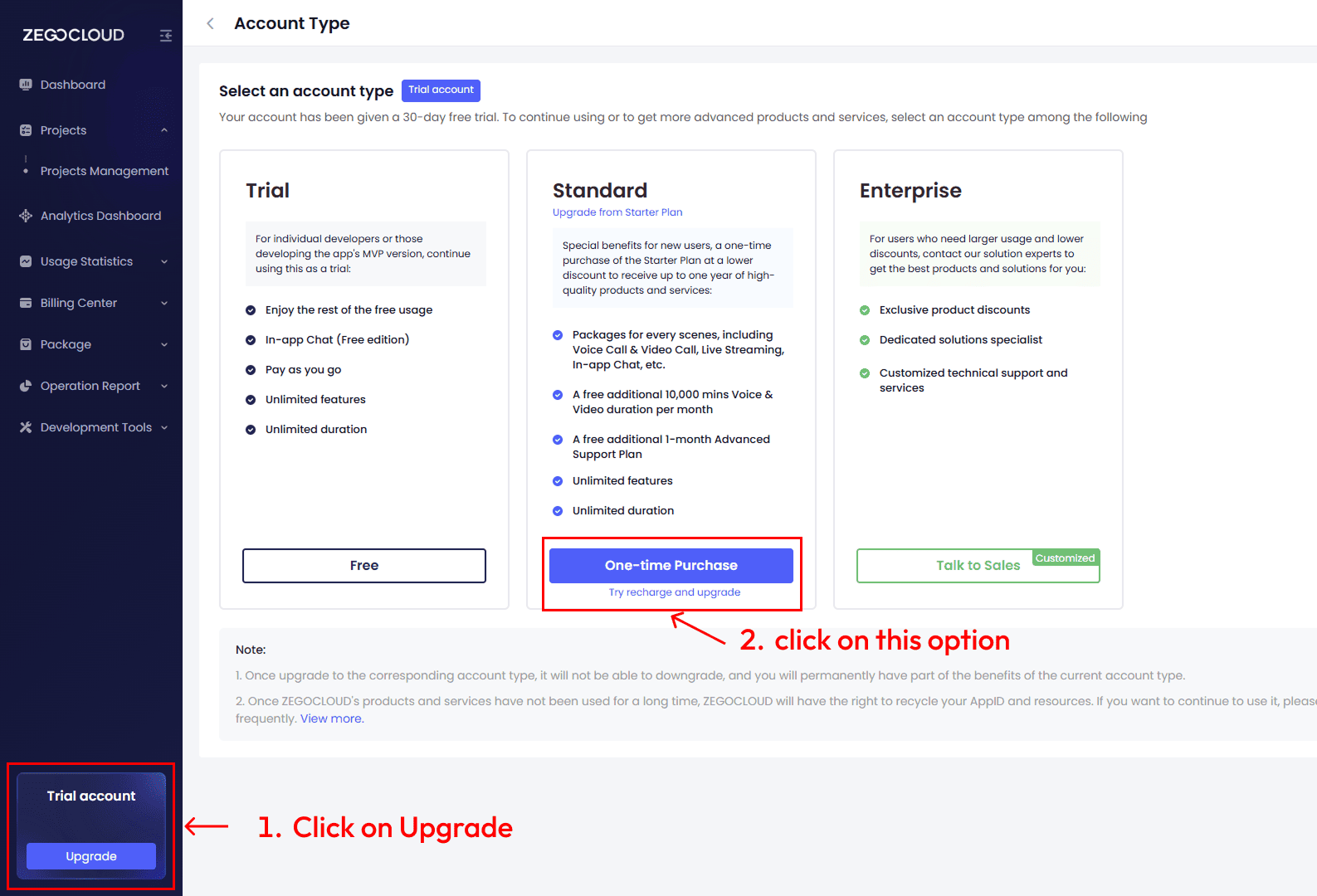Click the Usage Statistics icon

[x=26, y=261]
